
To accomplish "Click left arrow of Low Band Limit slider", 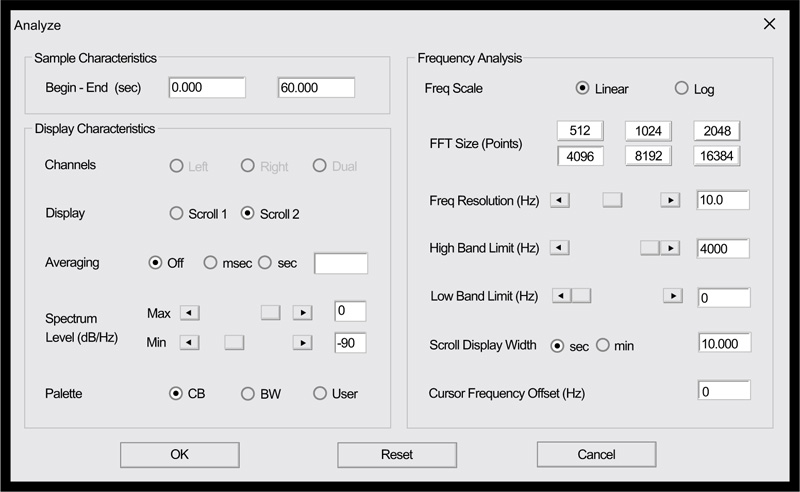I will tap(562, 296).
